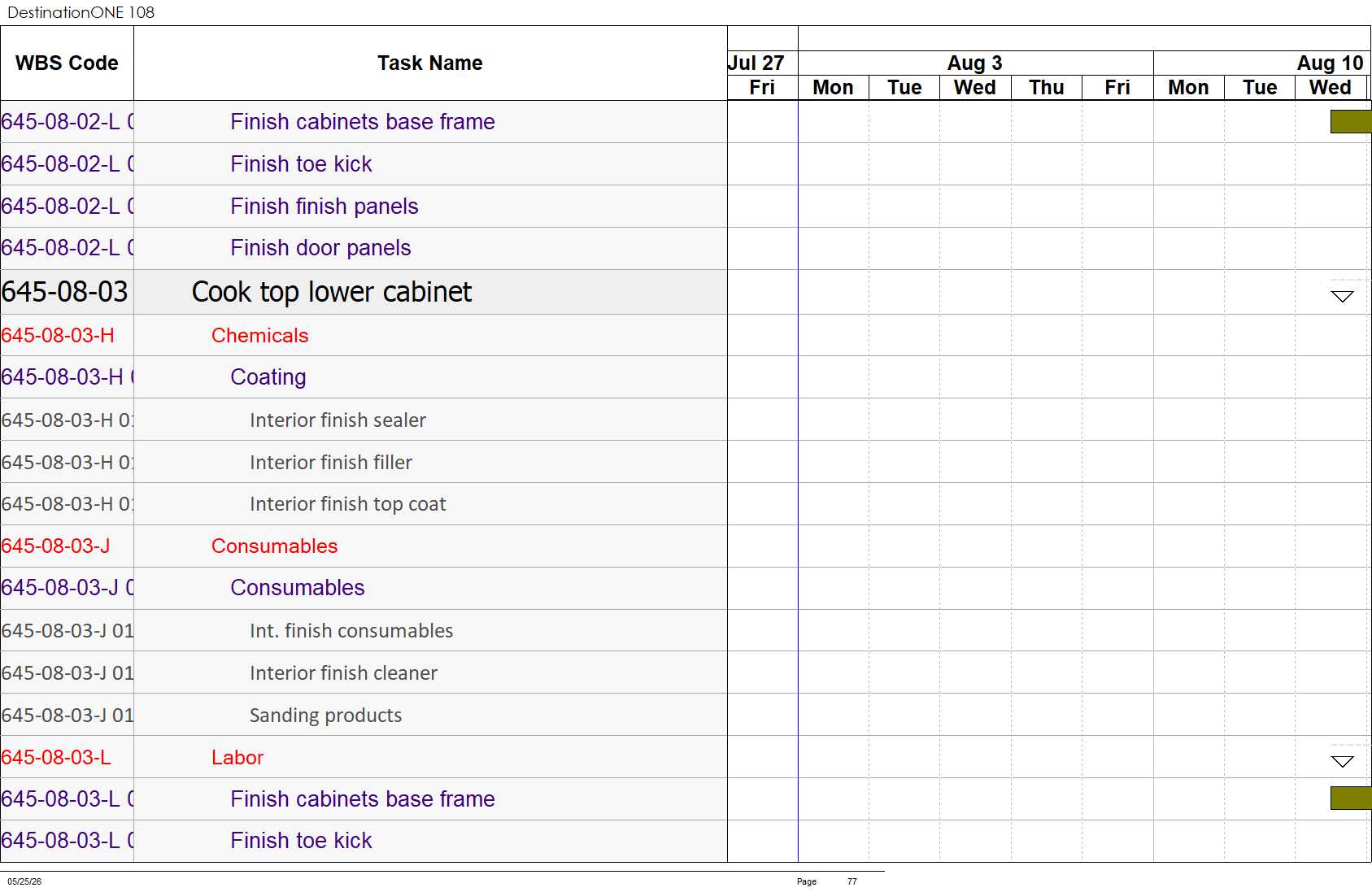This screenshot has width=1372, height=892.
Task: Click the Cook top lower cabinet summary marker
Action: point(1342,296)
